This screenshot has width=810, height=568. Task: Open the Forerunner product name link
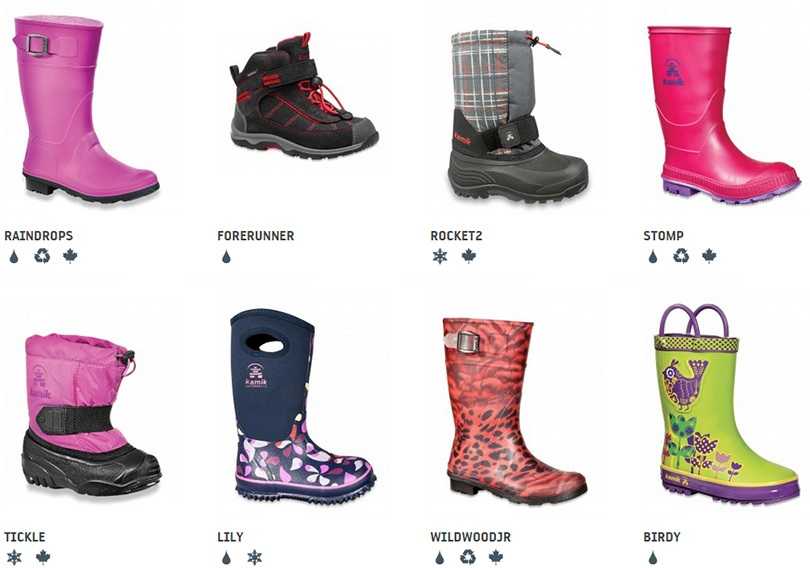point(256,236)
